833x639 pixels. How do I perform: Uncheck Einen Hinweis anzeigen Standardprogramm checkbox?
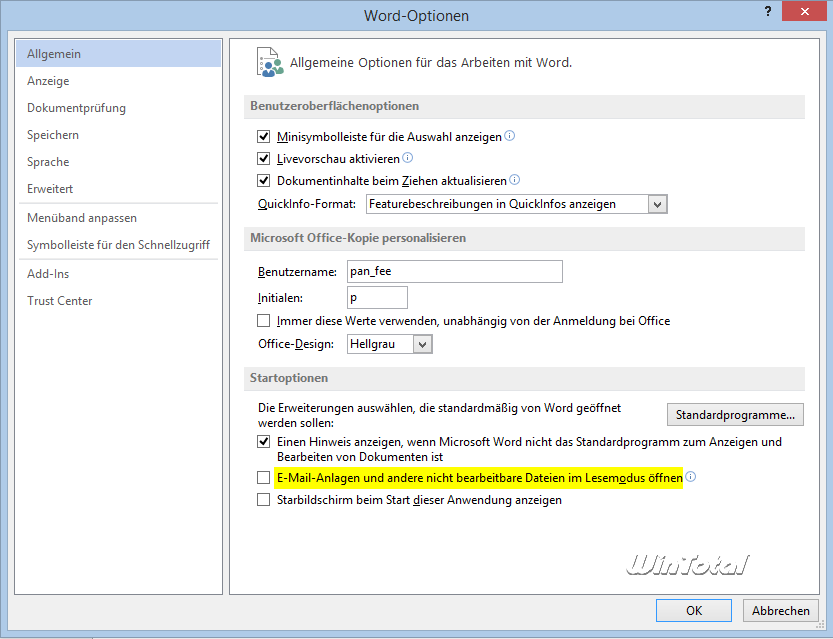click(x=264, y=441)
